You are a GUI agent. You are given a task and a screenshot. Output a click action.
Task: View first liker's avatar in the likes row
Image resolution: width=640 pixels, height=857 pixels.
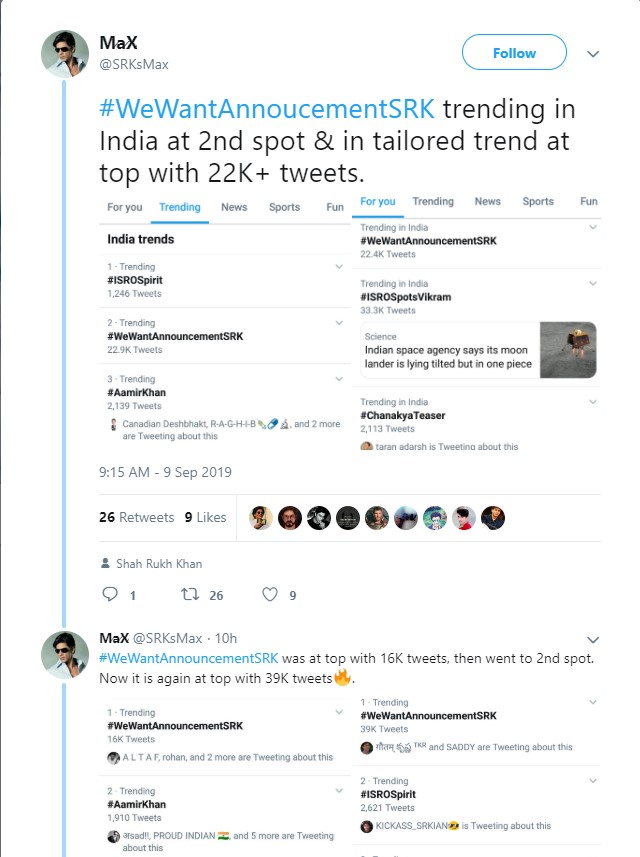pos(260,517)
